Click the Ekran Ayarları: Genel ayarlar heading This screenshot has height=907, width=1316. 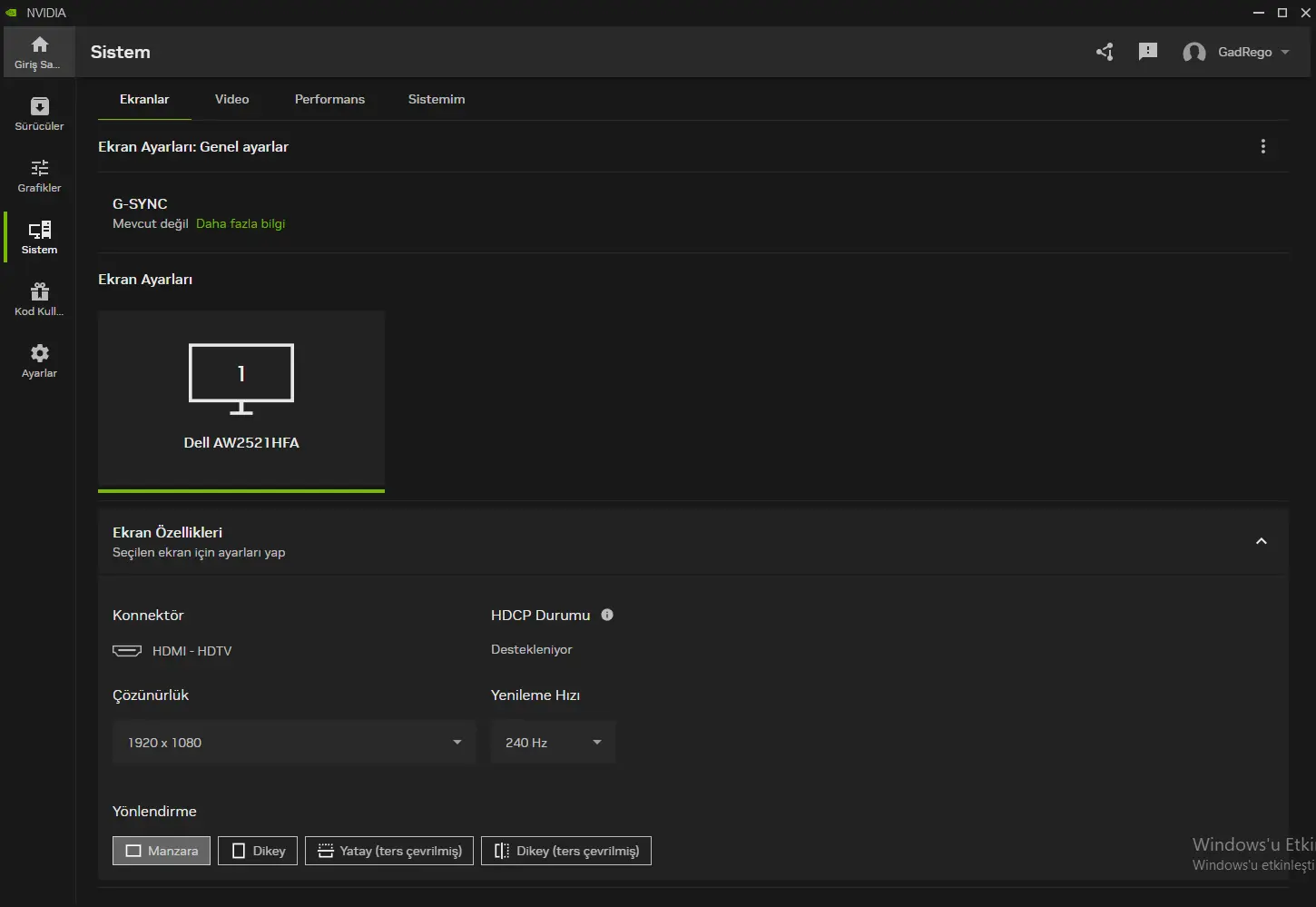click(193, 146)
